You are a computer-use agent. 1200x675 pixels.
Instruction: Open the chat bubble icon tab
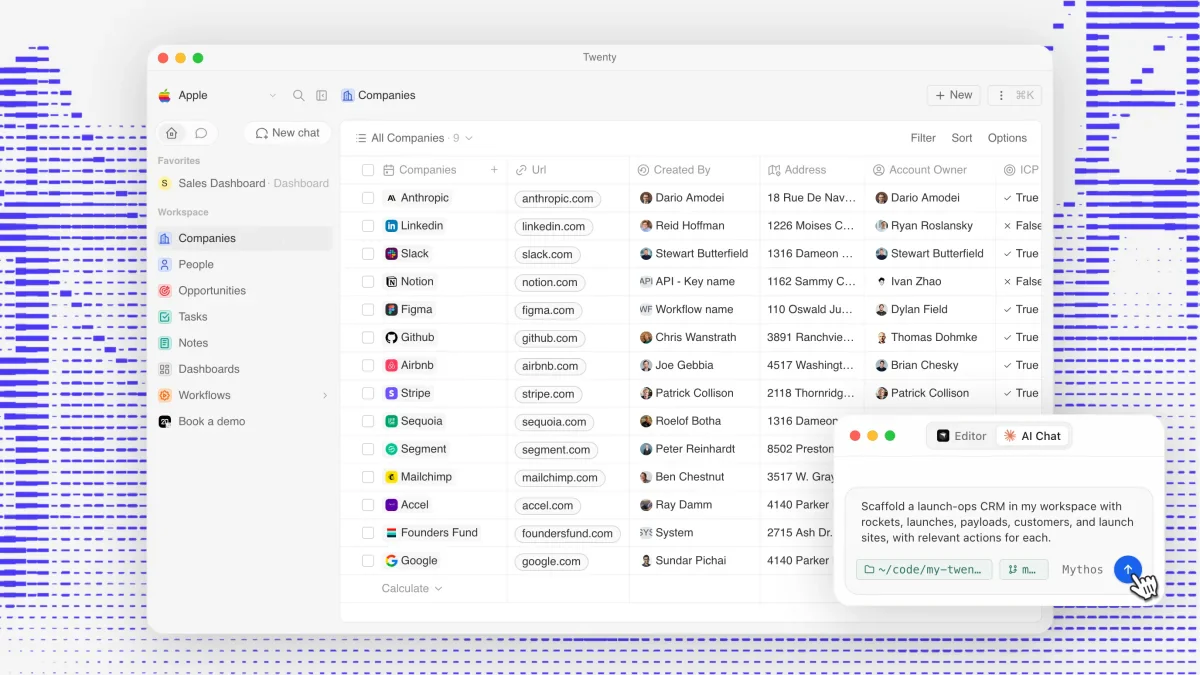tap(201, 133)
